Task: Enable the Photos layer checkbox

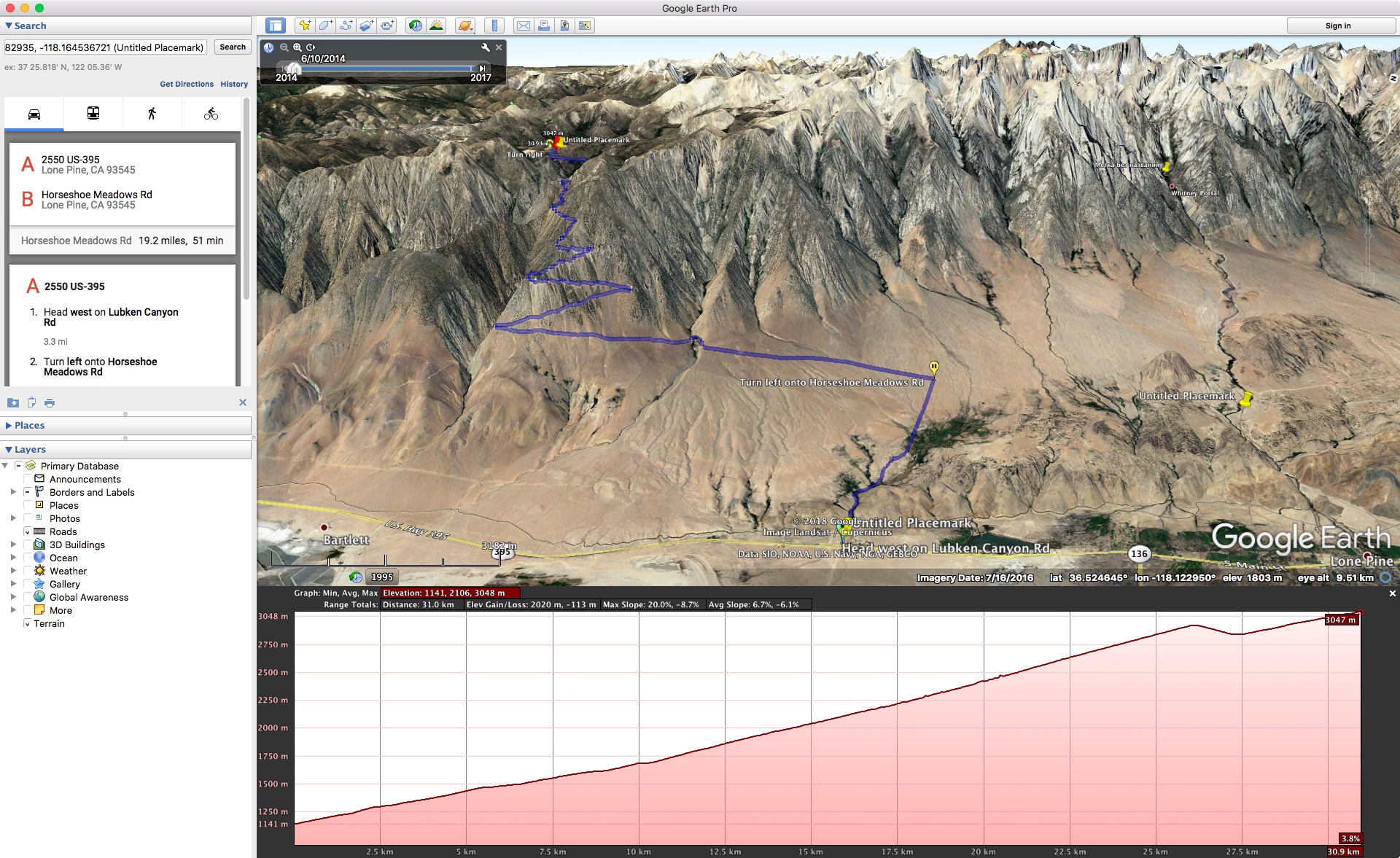Action: (27, 518)
